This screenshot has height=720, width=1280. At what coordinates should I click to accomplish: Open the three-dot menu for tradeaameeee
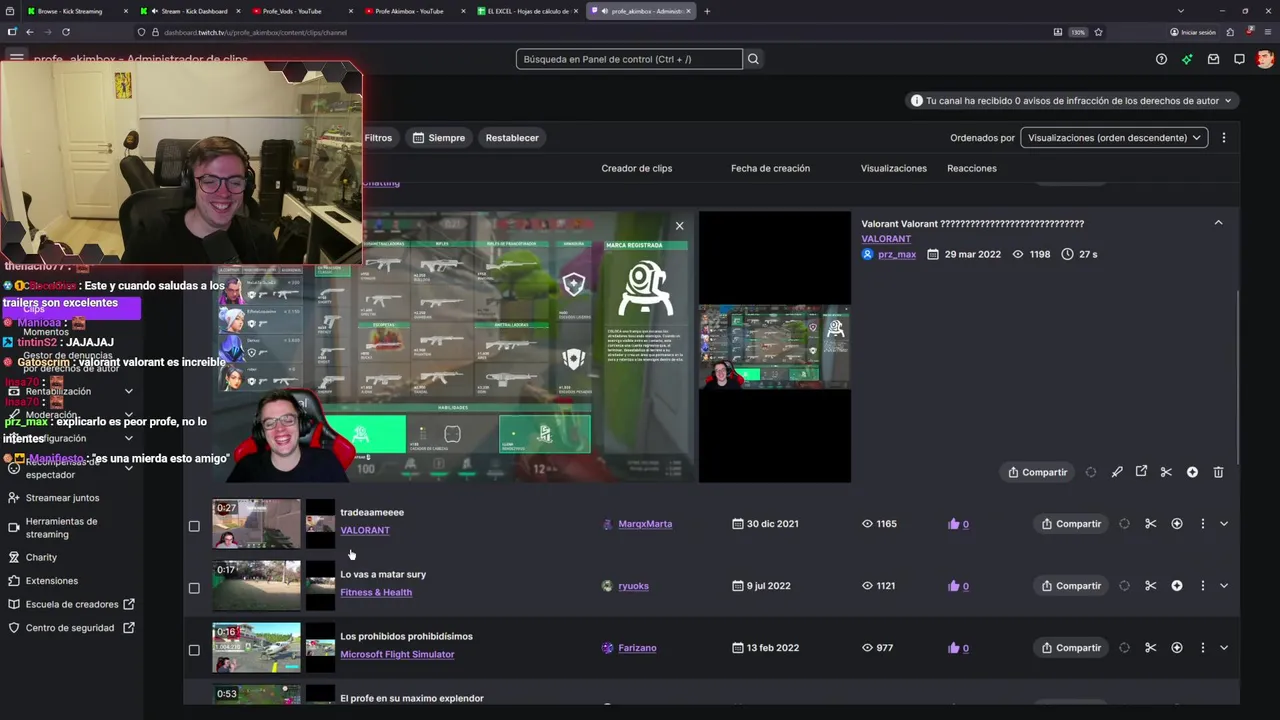point(1202,524)
